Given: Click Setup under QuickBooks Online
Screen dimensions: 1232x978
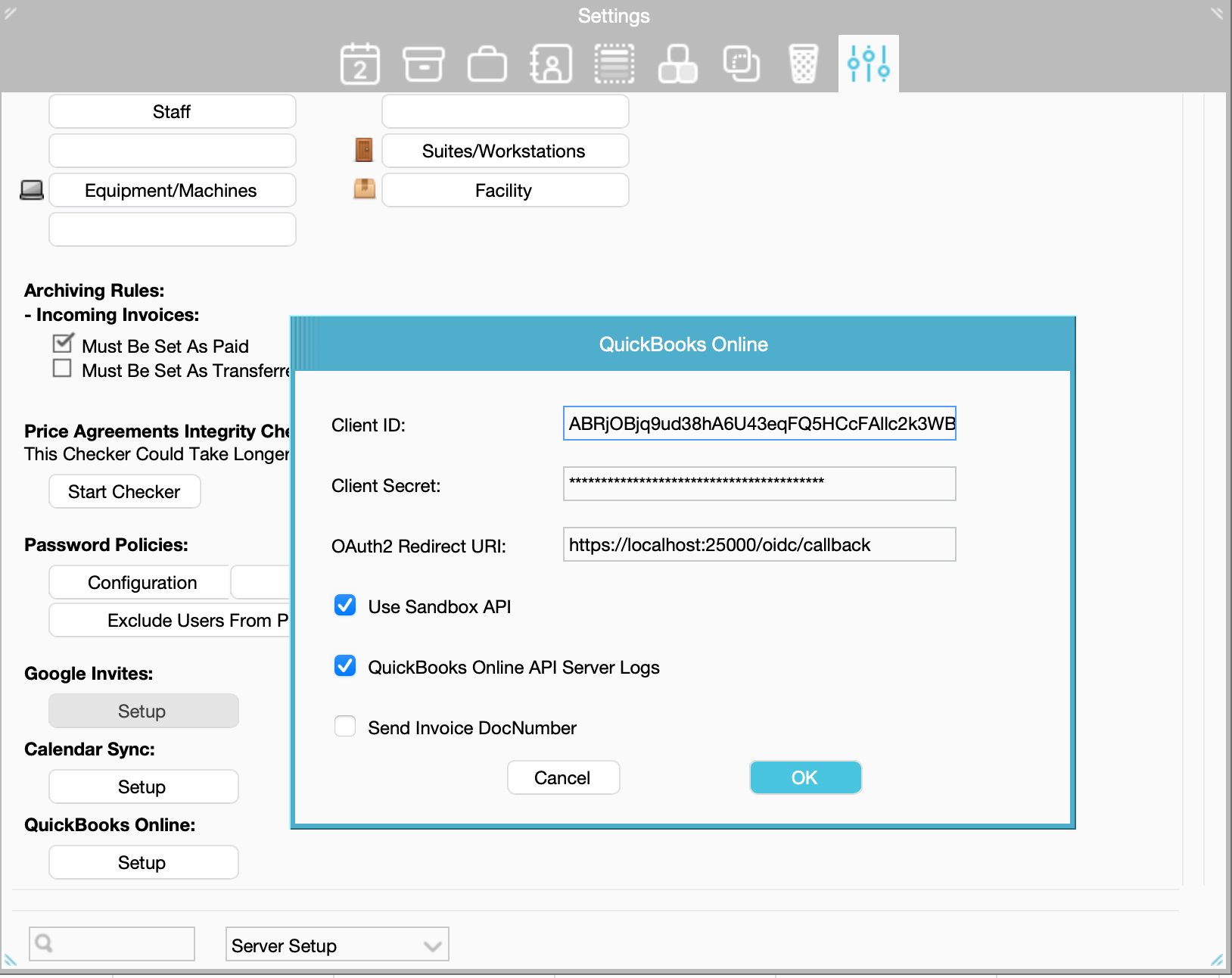Looking at the screenshot, I should pyautogui.click(x=144, y=862).
